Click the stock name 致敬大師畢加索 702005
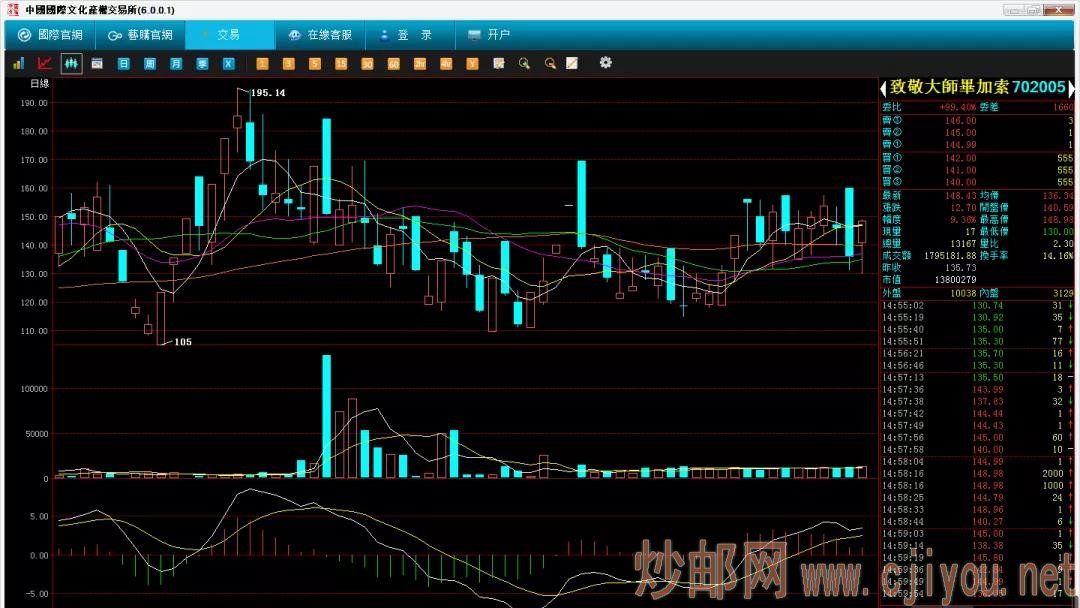1080x608 pixels. click(x=977, y=87)
